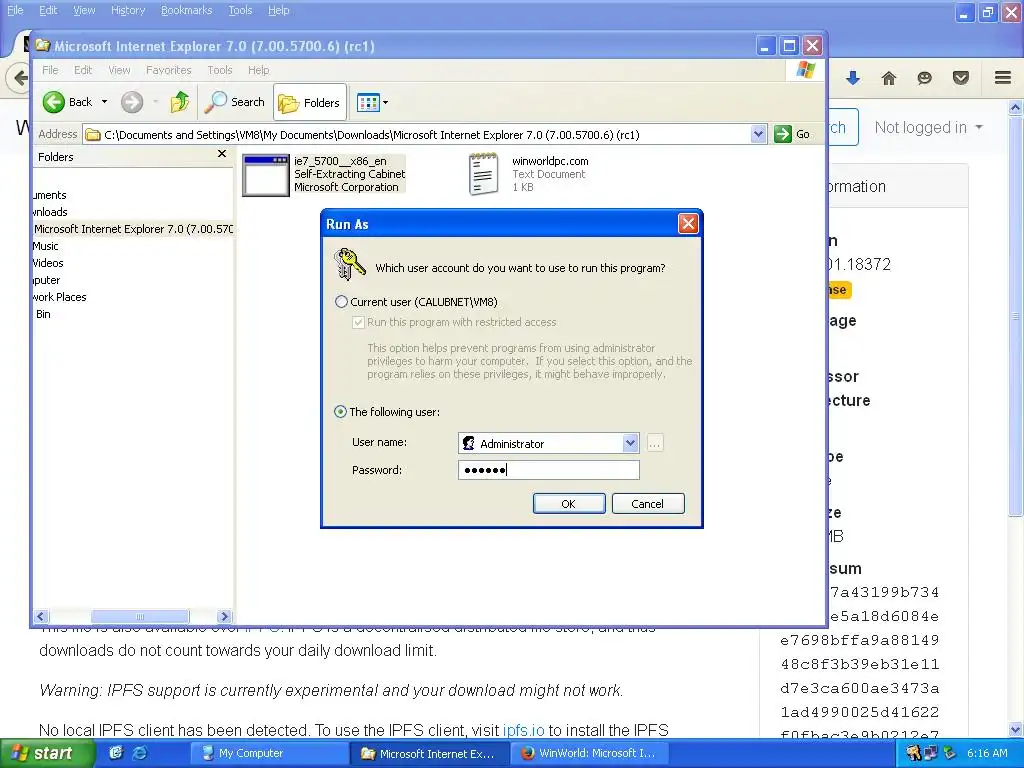
Task: Open the Explorer View menu
Action: tap(119, 70)
